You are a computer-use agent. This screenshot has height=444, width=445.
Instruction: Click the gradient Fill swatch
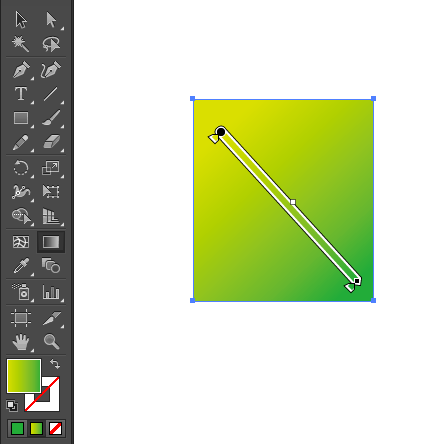[24, 376]
